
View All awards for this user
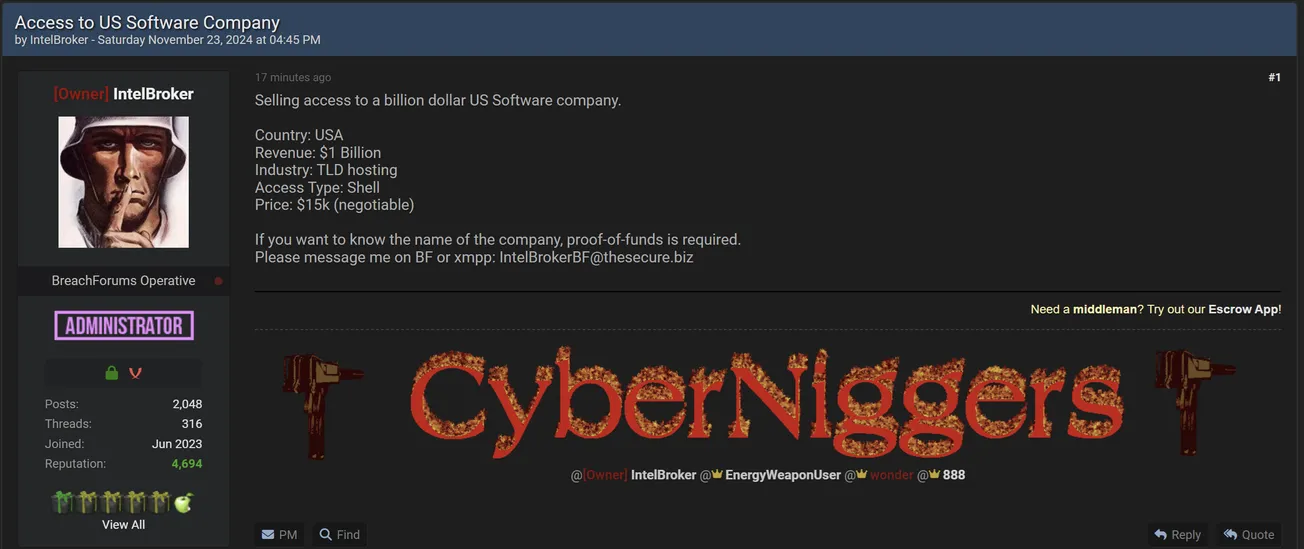tap(123, 525)
